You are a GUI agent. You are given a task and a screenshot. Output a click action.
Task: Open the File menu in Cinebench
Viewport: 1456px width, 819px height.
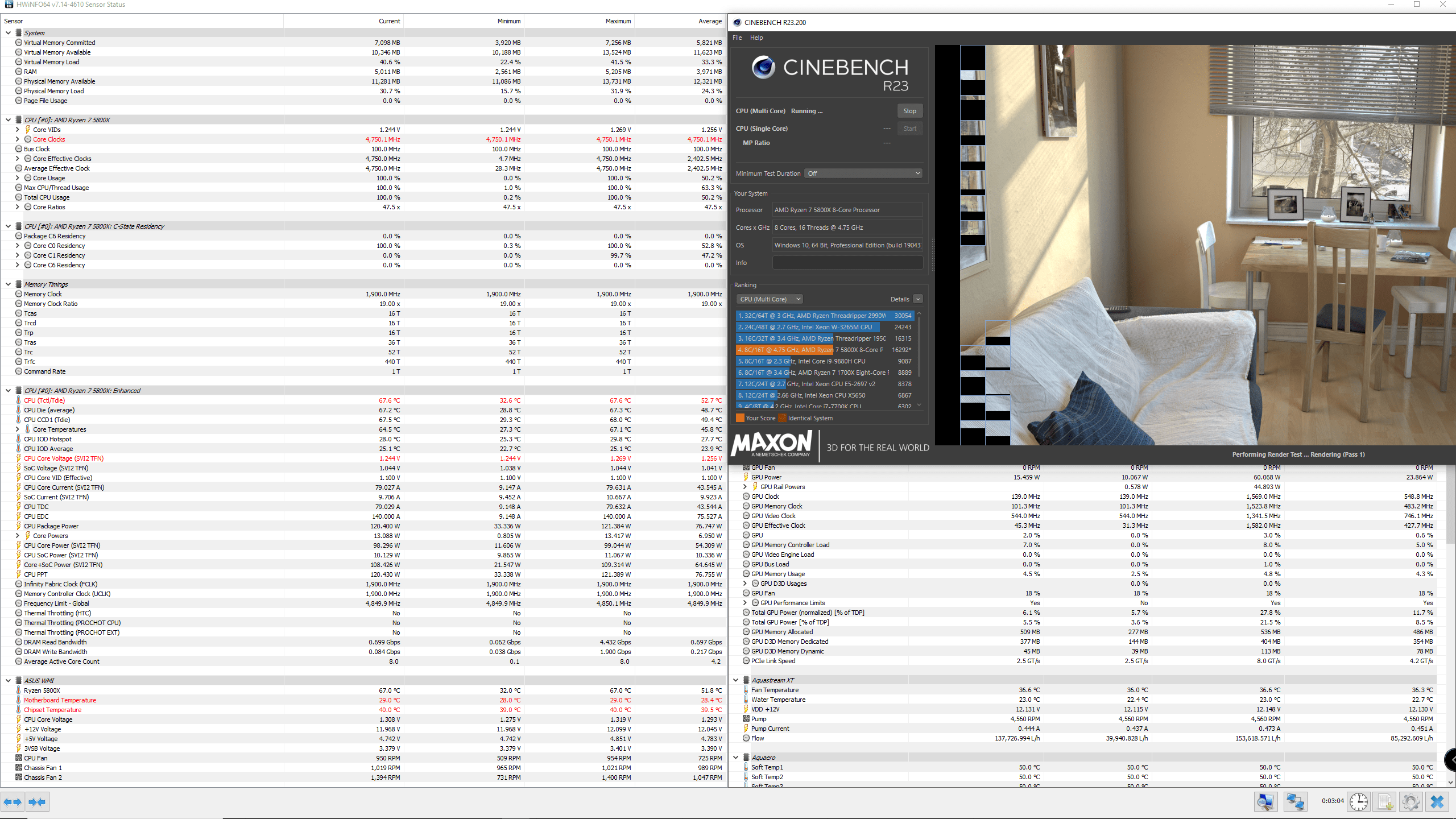737,38
